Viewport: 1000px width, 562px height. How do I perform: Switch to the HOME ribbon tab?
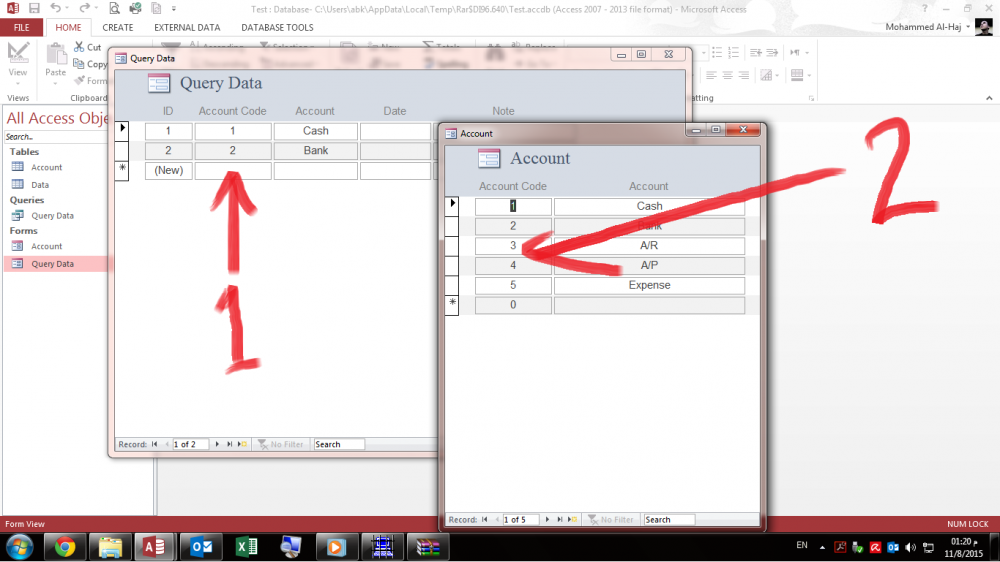tap(68, 27)
